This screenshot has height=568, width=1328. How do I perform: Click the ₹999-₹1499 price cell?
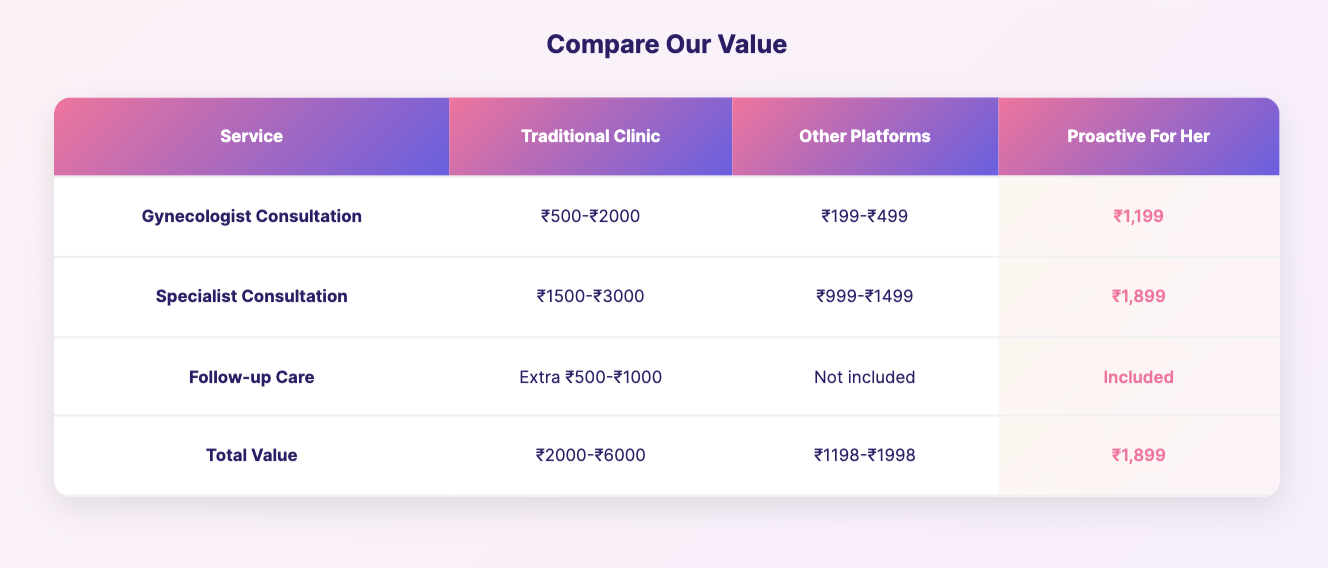click(x=865, y=296)
